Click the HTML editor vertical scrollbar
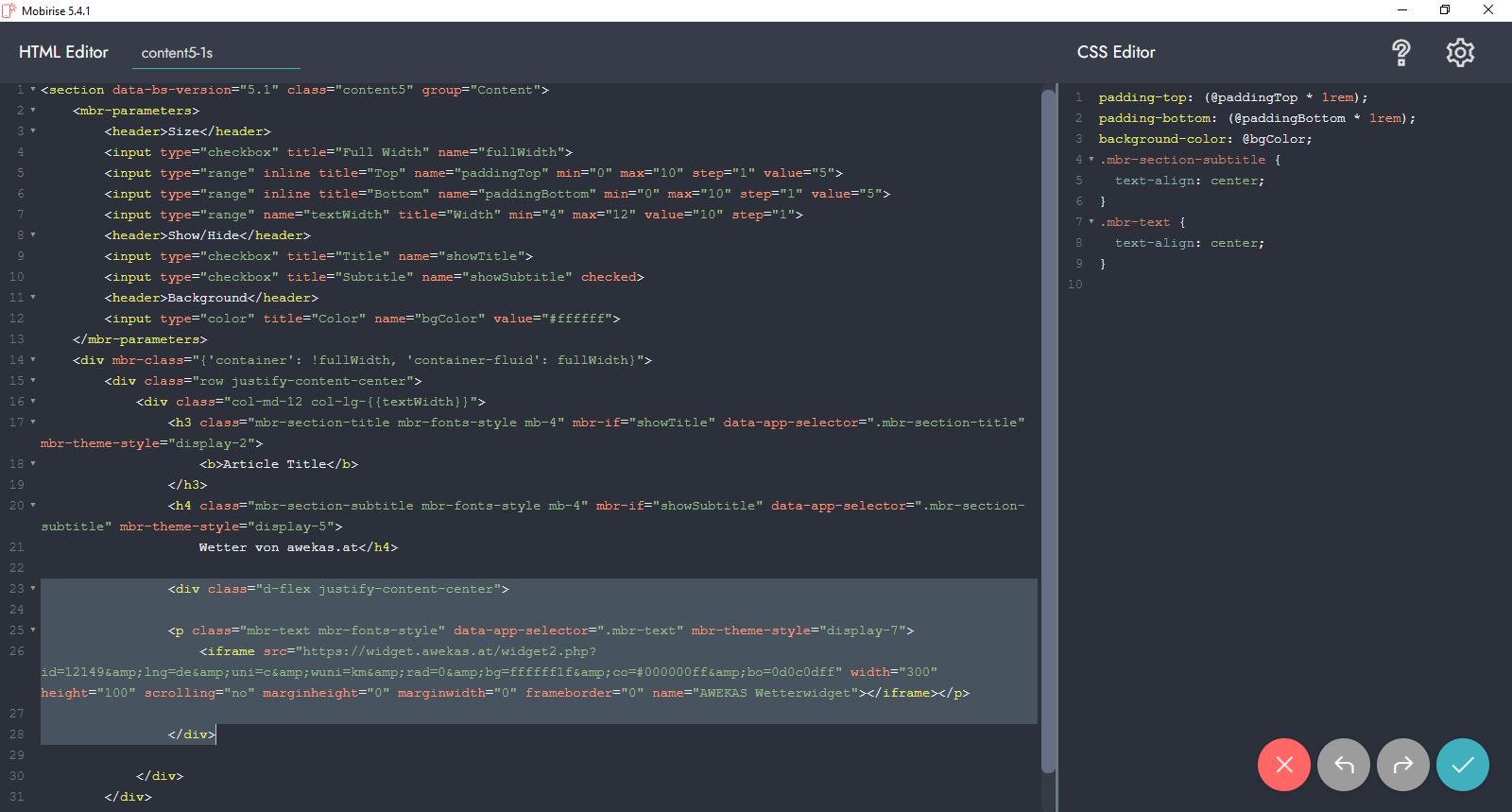The image size is (1512, 812). [x=1047, y=425]
